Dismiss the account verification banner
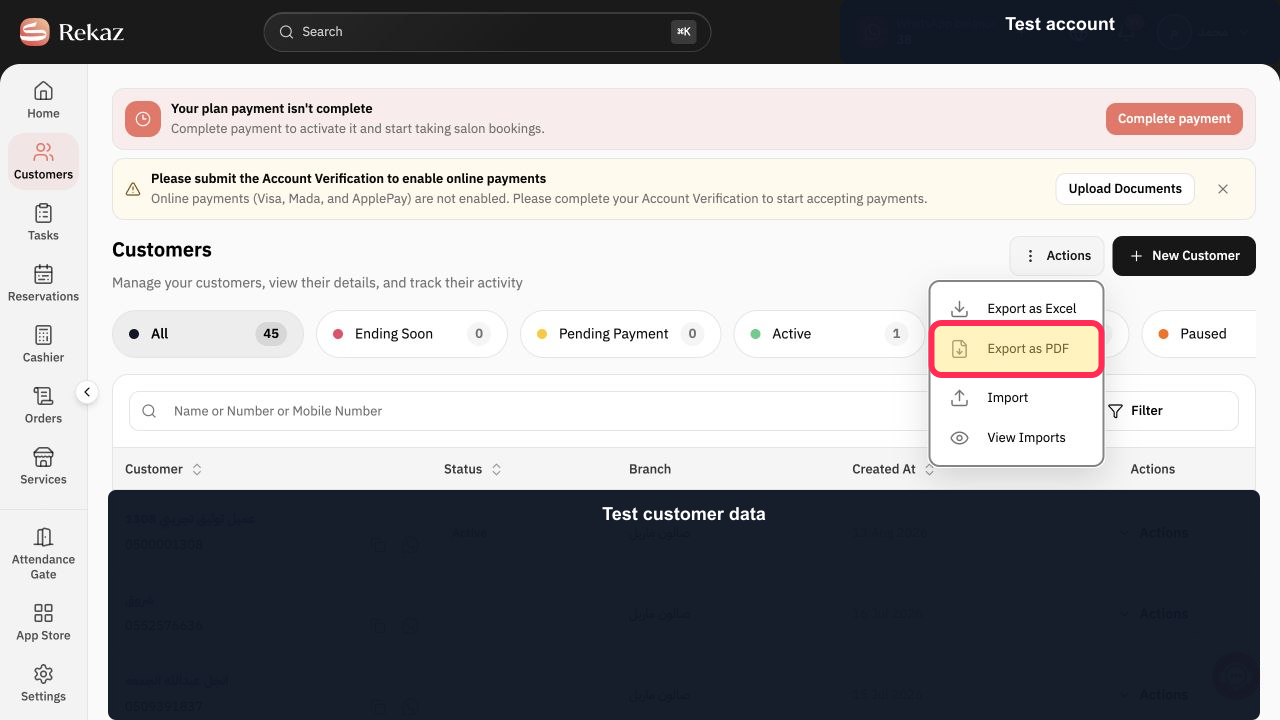Image resolution: width=1280 pixels, height=720 pixels. click(1223, 189)
